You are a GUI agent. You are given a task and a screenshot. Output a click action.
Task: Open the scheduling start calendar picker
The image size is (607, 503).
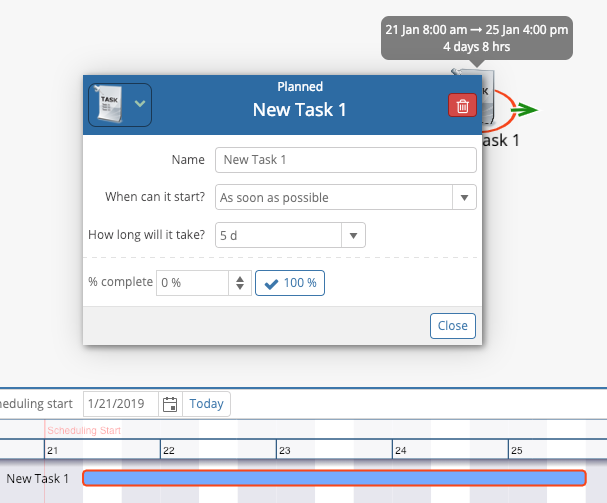170,404
